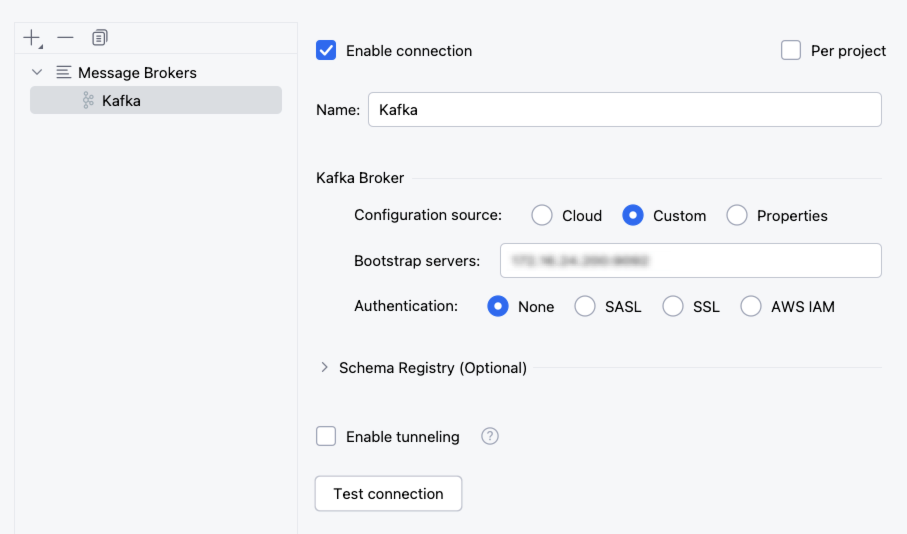Click the remove connection minus icon
Screen dimensions: 907x534
coord(65,37)
